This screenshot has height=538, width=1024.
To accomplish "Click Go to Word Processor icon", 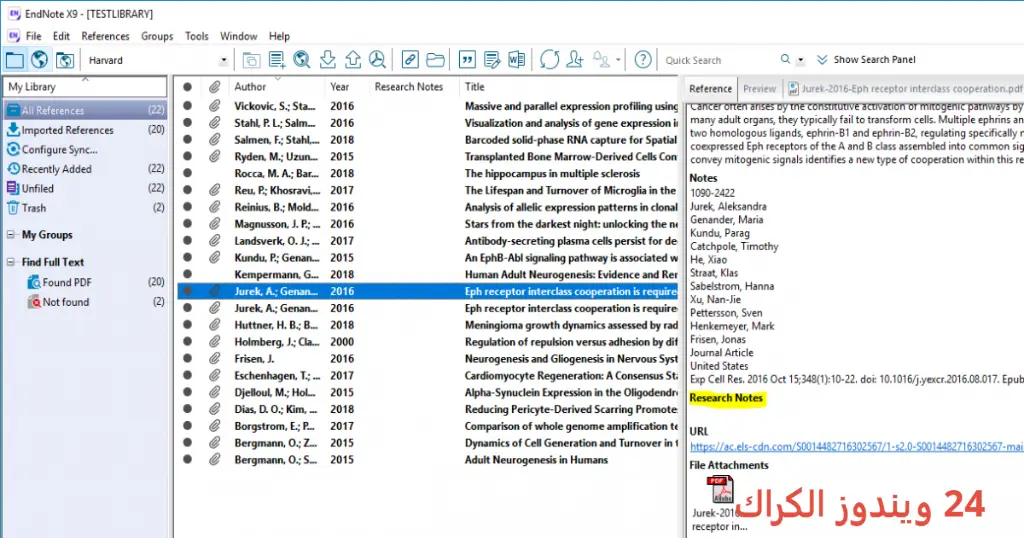I will click(x=517, y=60).
